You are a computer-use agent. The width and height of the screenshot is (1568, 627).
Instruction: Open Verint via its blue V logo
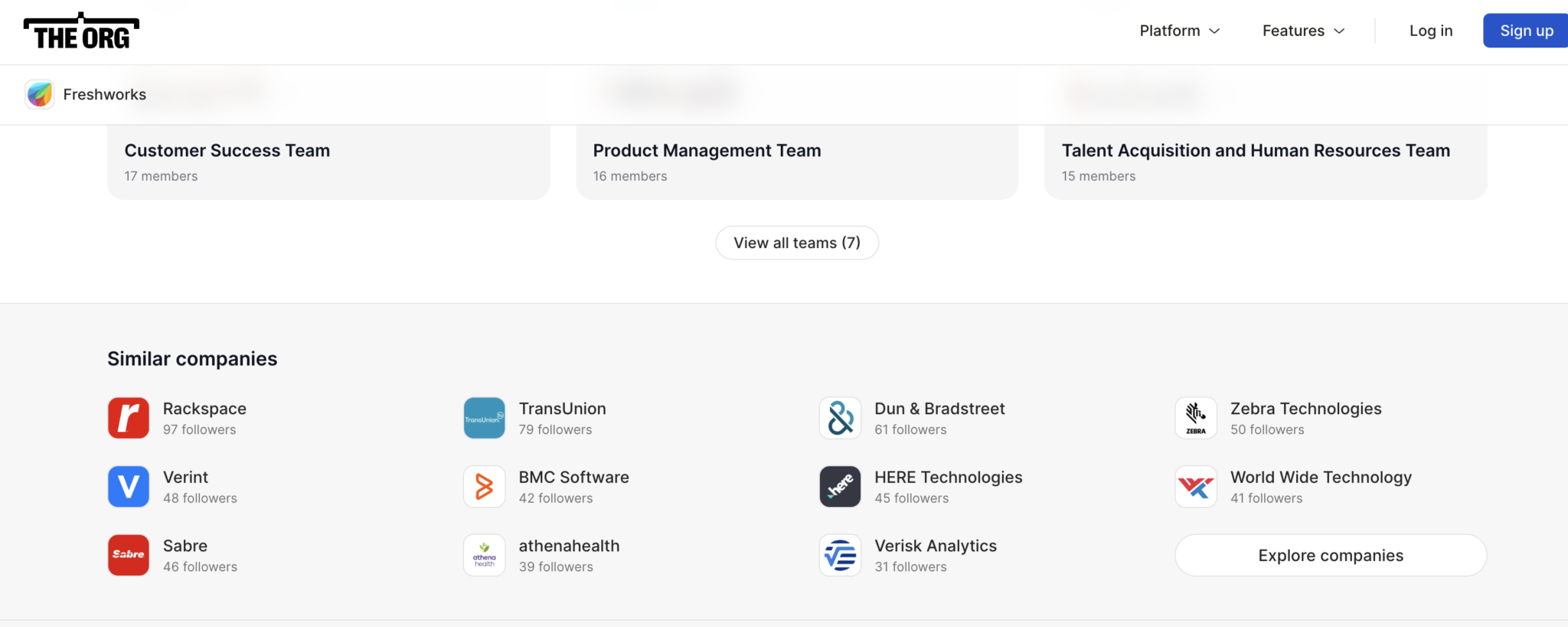tap(129, 486)
